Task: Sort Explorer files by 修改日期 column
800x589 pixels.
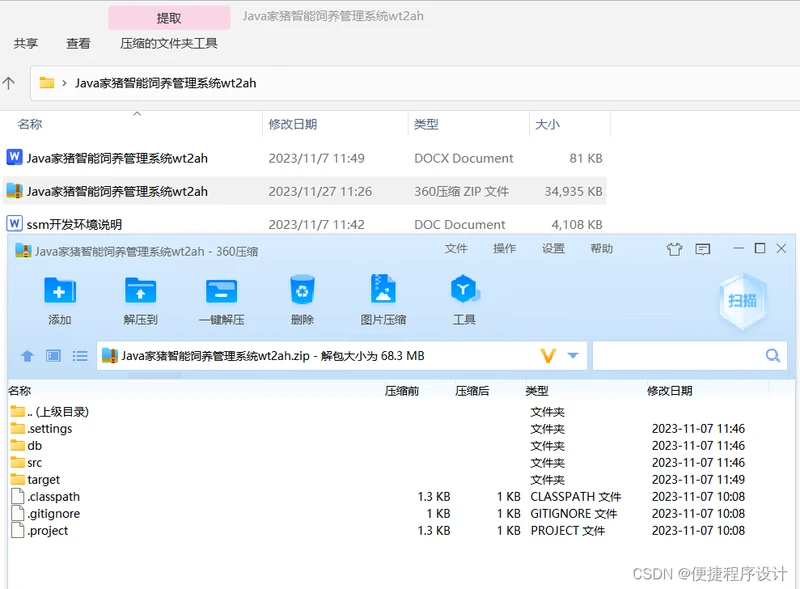Action: click(293, 124)
